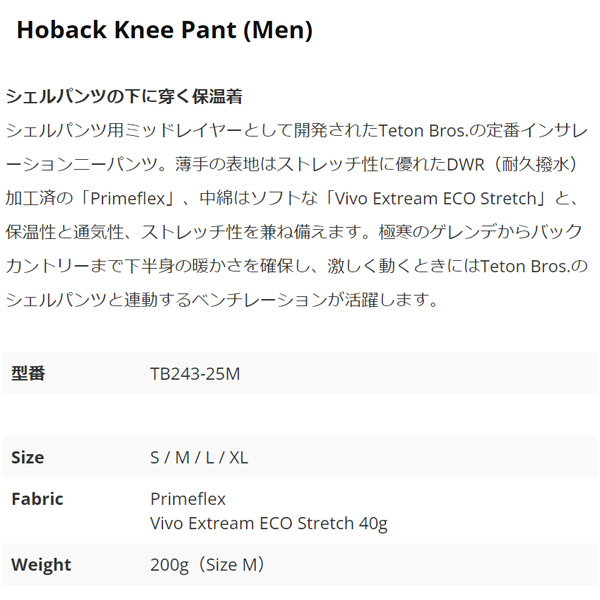Click the "200g（Size M）" weight value

[x=209, y=565]
